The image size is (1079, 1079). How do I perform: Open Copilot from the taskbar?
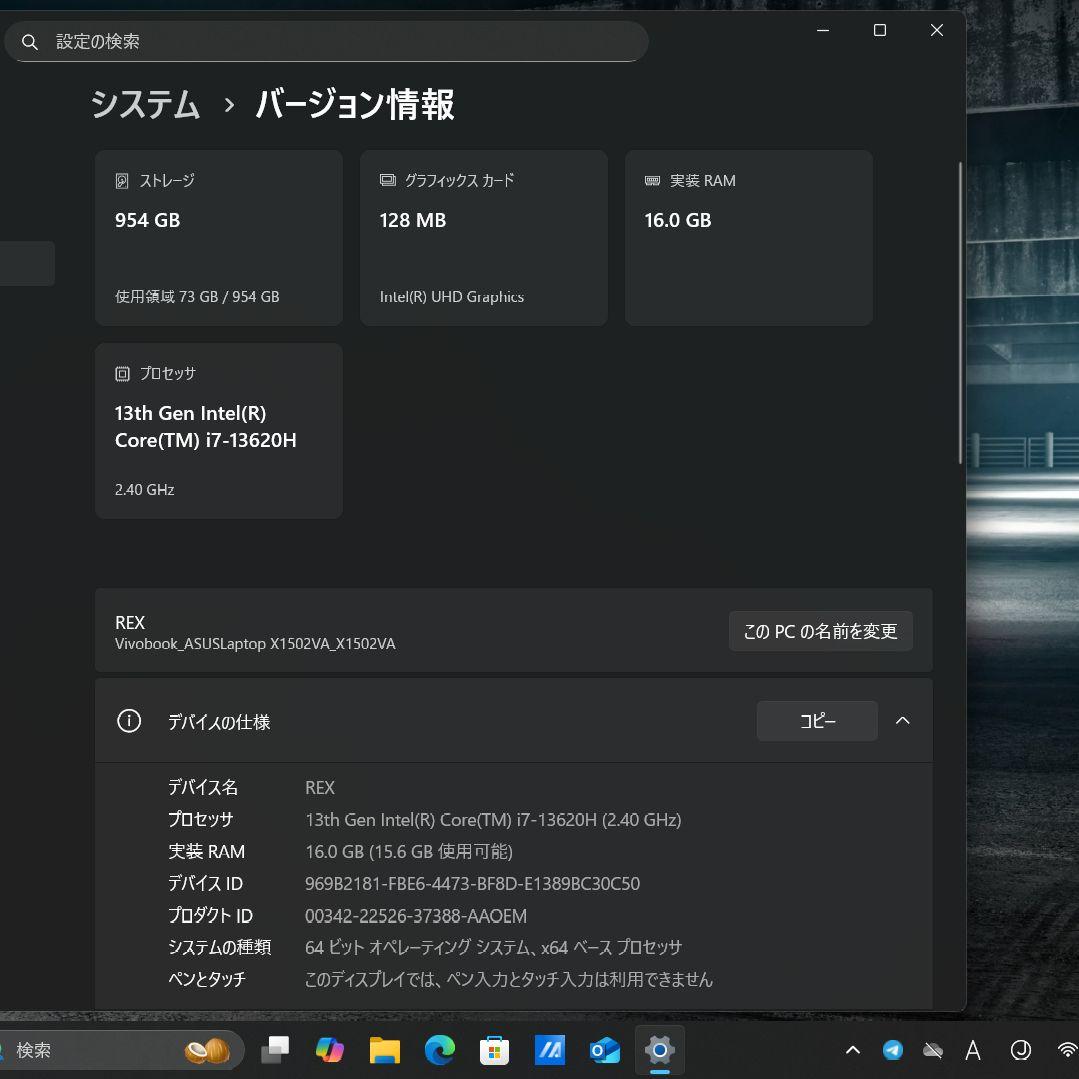pyautogui.click(x=329, y=1050)
